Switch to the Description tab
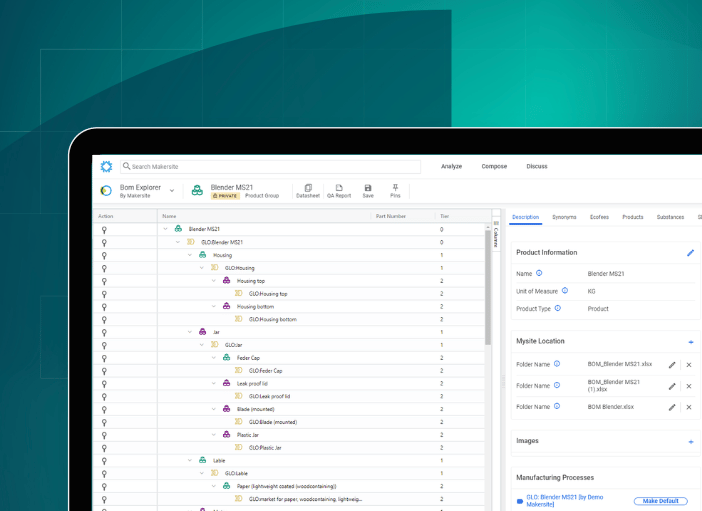The image size is (702, 511). click(526, 217)
